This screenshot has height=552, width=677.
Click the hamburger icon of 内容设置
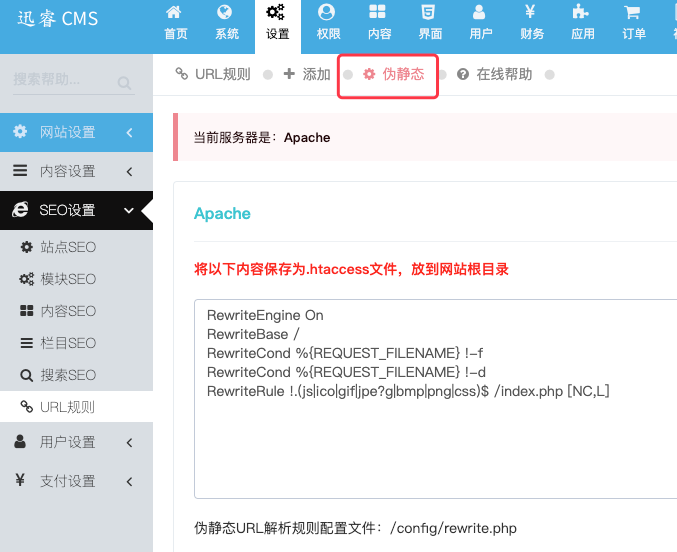pos(20,171)
